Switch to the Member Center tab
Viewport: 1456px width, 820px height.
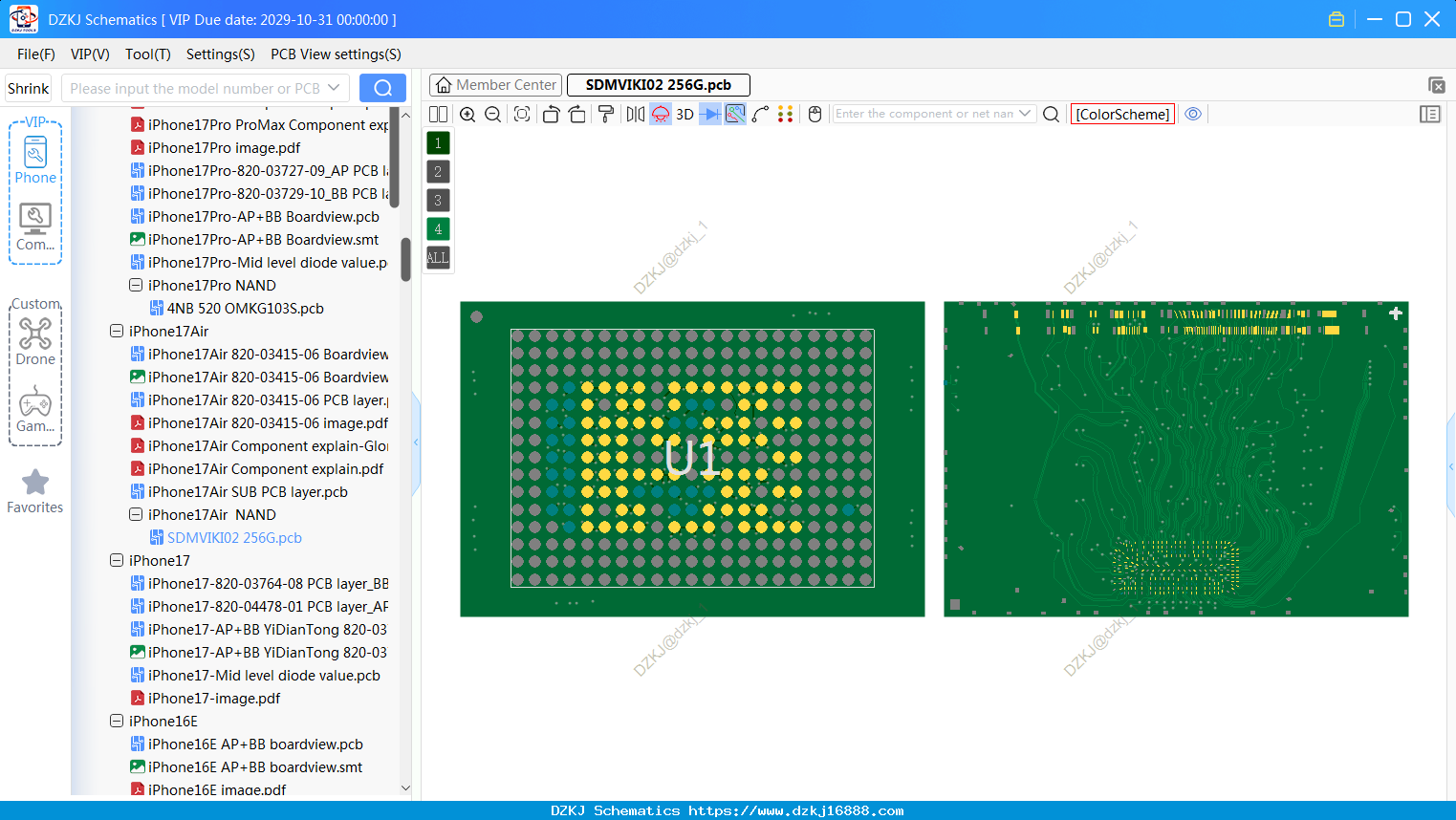coord(496,85)
